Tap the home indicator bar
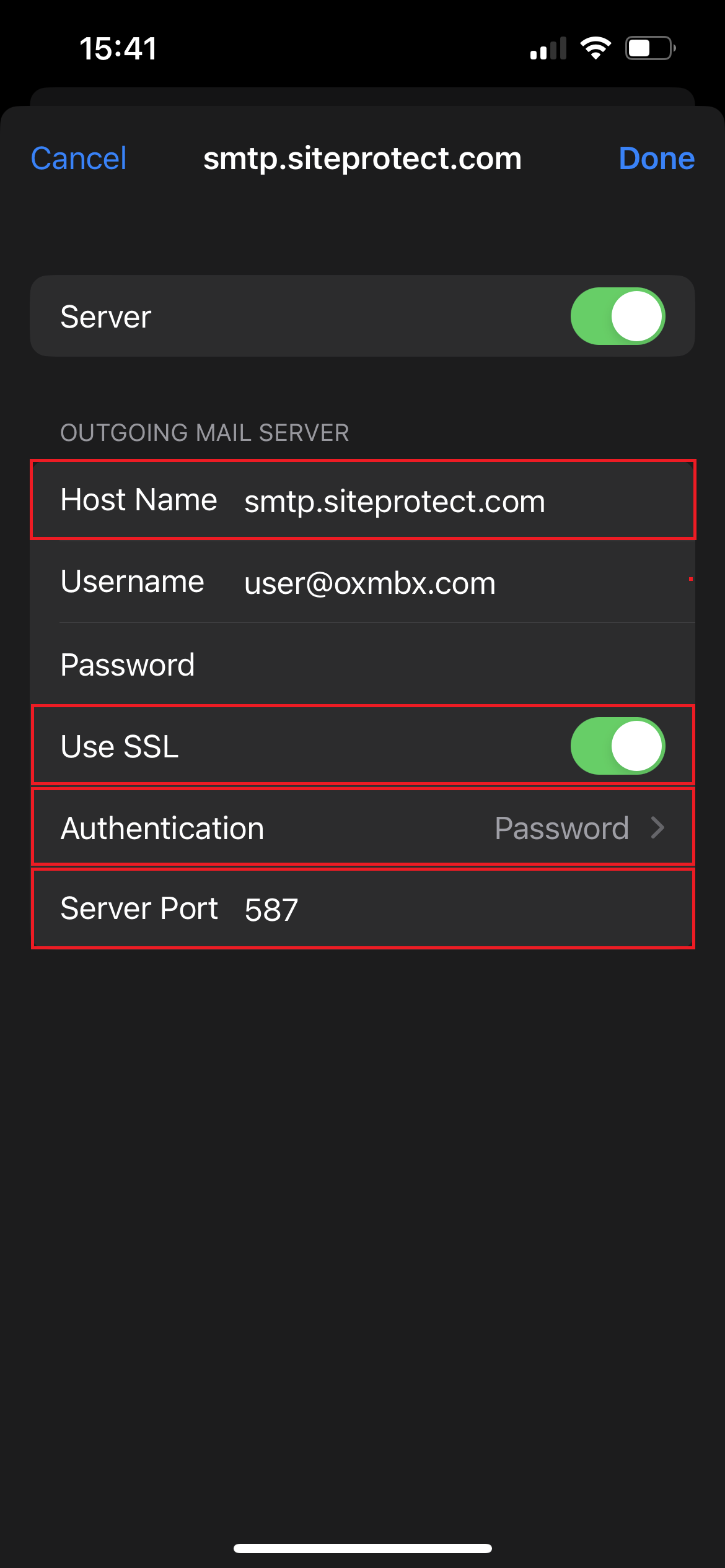 pos(362,1548)
